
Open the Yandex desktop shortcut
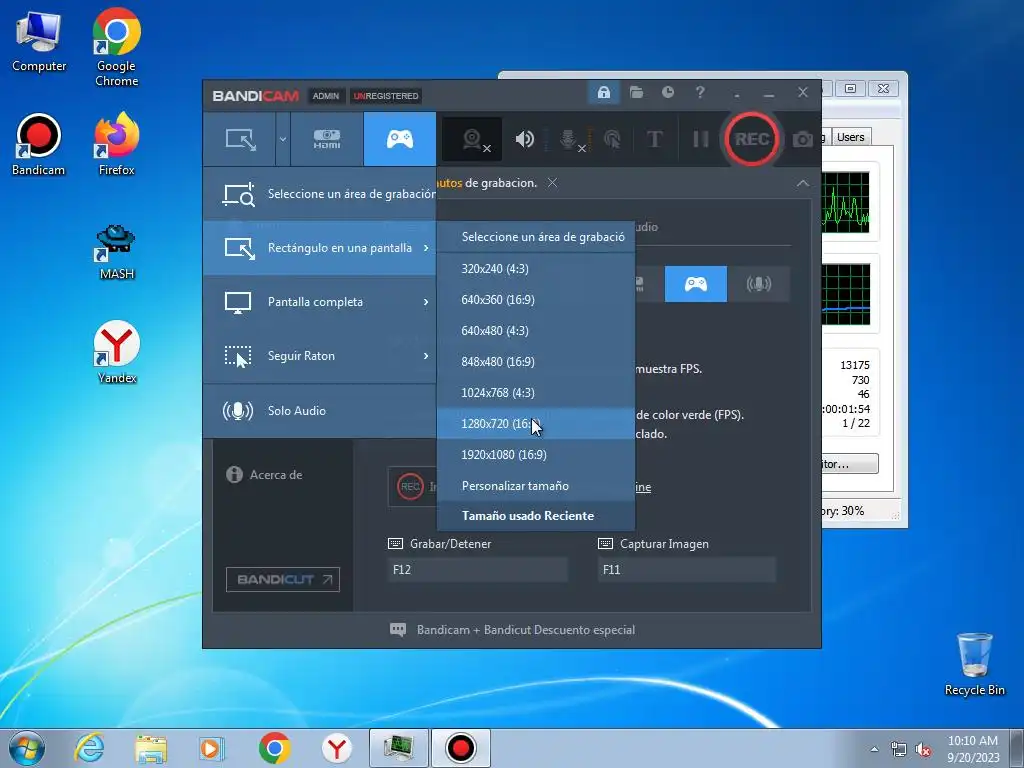coord(116,352)
